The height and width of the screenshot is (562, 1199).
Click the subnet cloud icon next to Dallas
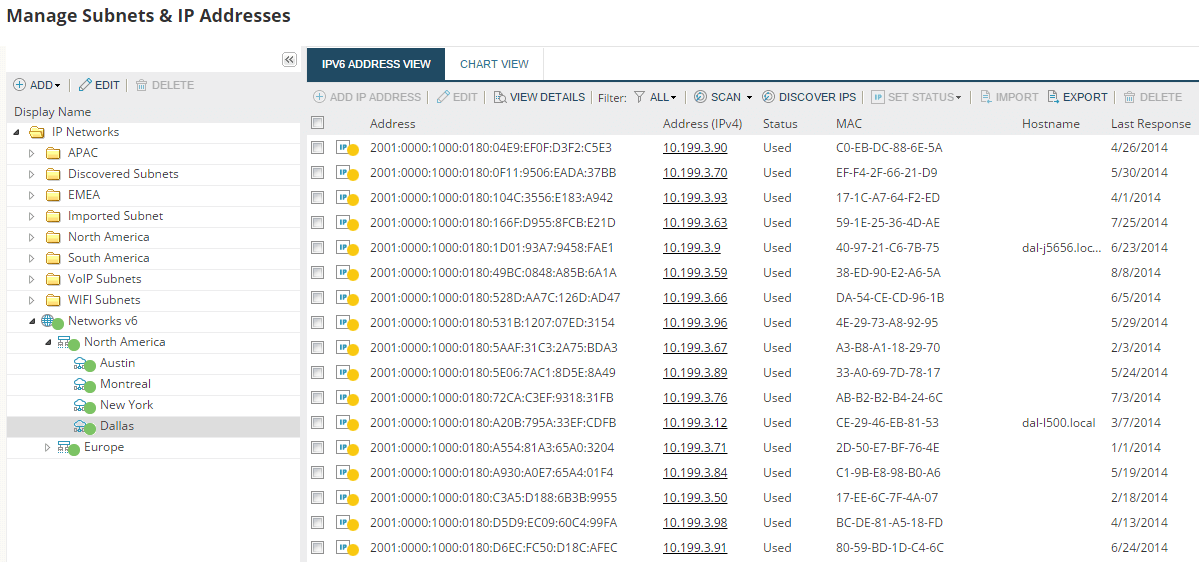point(80,425)
